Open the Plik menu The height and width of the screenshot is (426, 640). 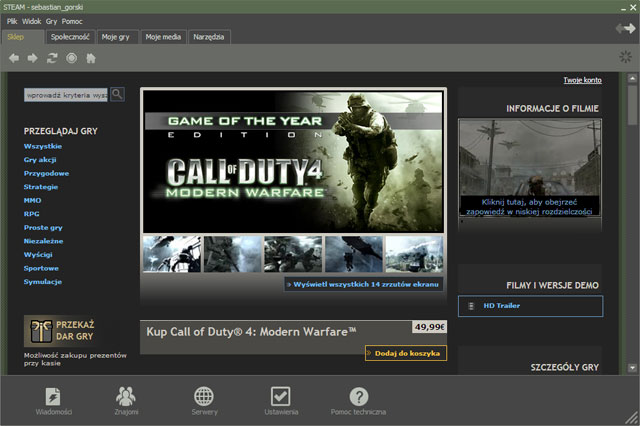pos(12,21)
